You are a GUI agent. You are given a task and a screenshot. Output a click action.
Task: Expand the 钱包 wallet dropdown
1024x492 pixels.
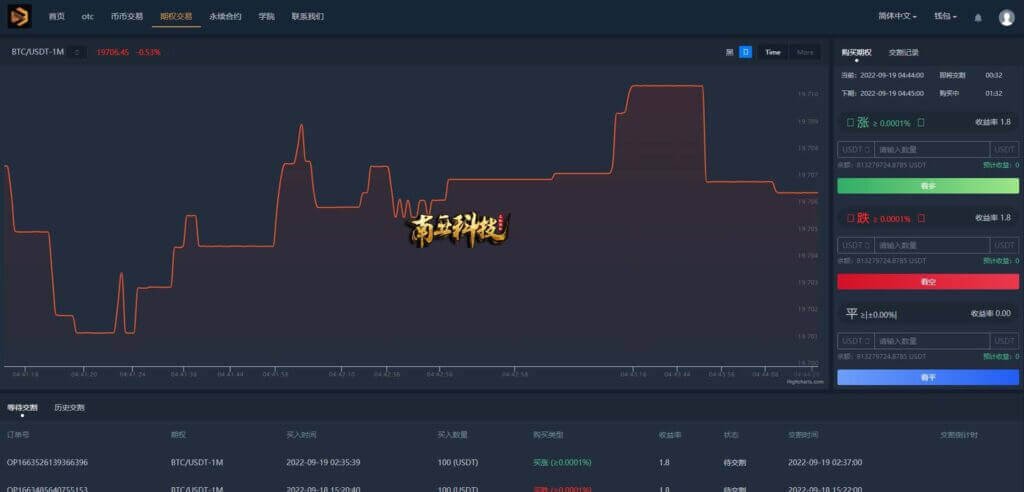[945, 17]
